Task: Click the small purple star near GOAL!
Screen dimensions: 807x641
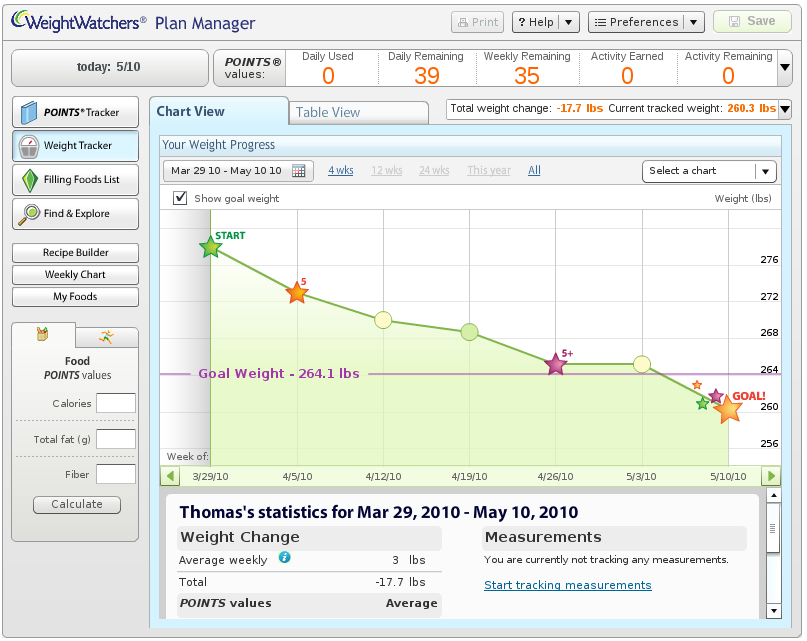Action: tap(716, 396)
